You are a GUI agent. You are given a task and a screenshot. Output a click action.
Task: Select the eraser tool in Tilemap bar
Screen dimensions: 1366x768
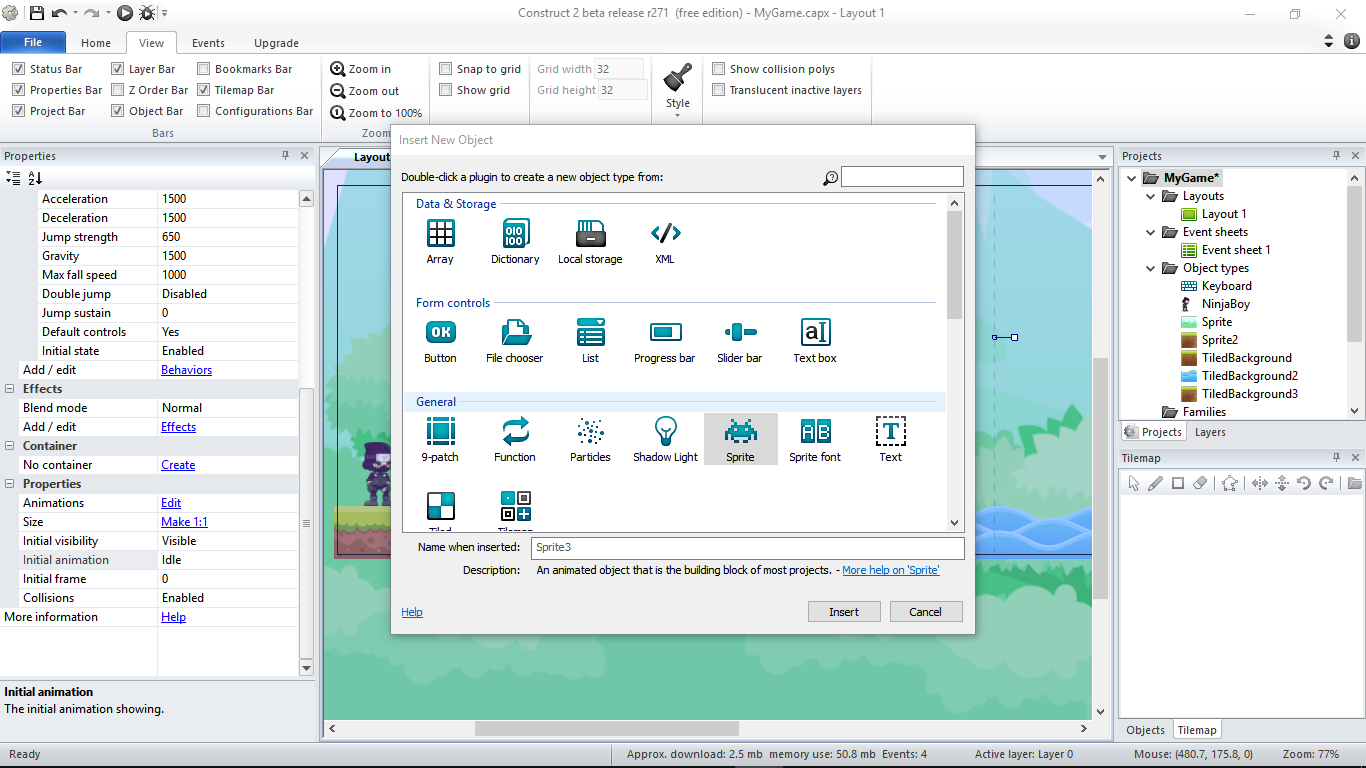click(x=1201, y=483)
